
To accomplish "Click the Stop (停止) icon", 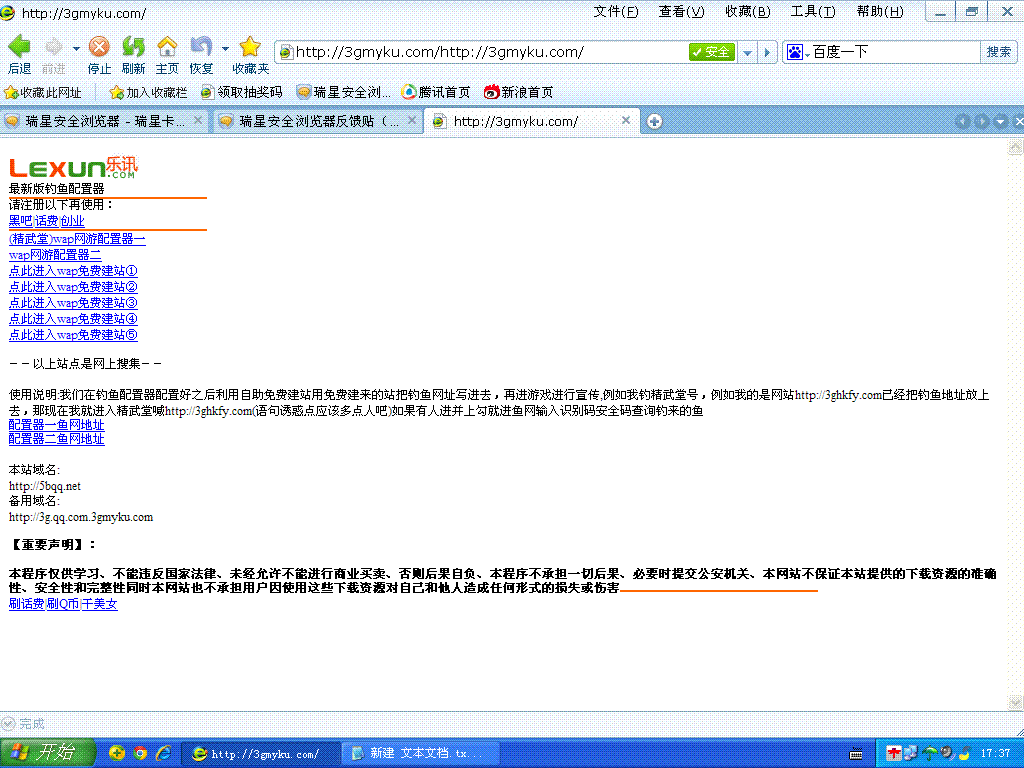I will click(x=99, y=46).
